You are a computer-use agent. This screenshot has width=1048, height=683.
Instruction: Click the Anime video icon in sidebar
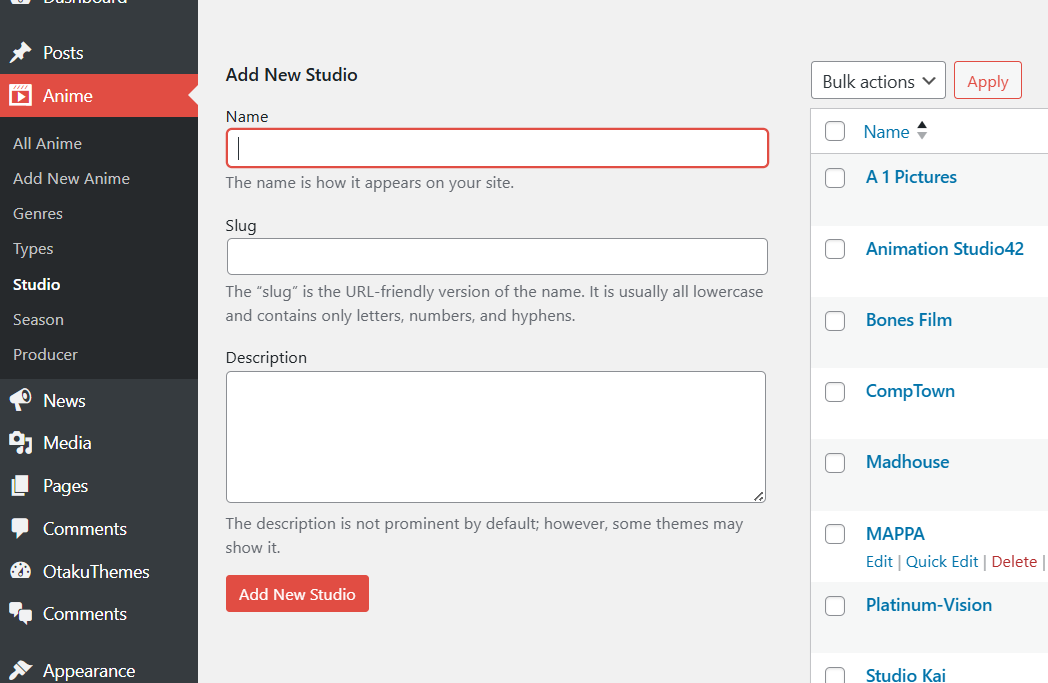tap(20, 96)
